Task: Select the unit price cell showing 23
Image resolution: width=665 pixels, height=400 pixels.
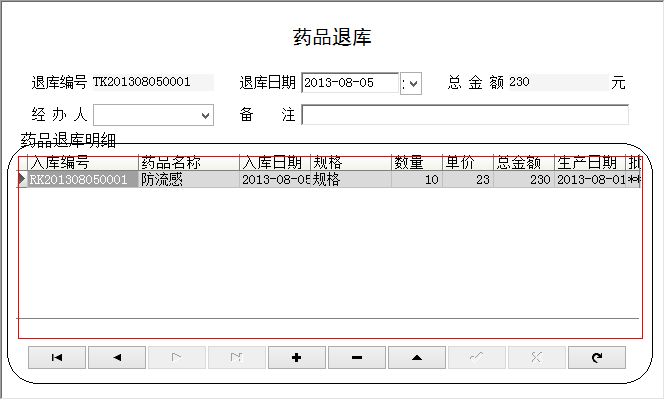Action: [468, 179]
